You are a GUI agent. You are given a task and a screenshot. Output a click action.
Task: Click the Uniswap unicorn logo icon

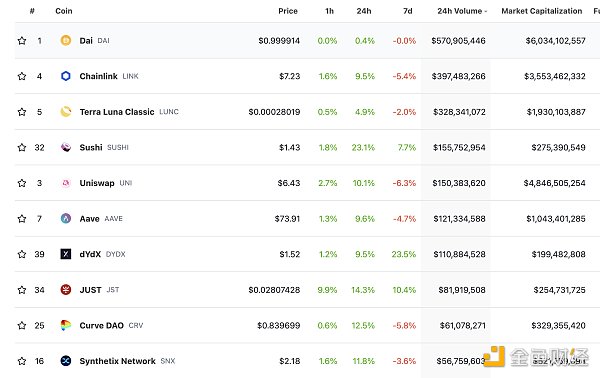click(66, 183)
